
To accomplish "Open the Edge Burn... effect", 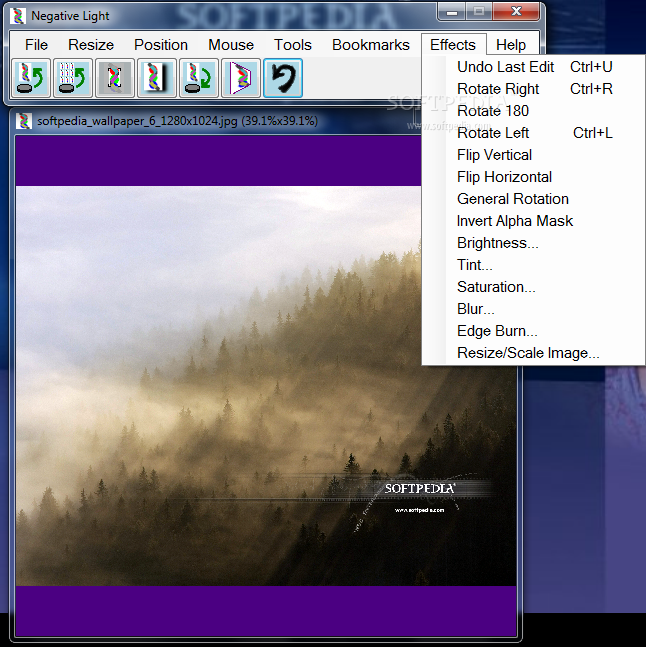I will pyautogui.click(x=533, y=331).
